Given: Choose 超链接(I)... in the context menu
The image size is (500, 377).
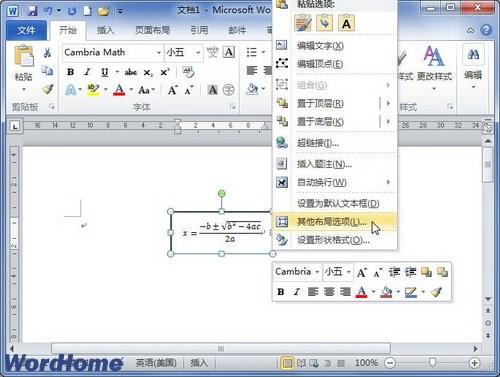Looking at the screenshot, I should click(x=335, y=143).
